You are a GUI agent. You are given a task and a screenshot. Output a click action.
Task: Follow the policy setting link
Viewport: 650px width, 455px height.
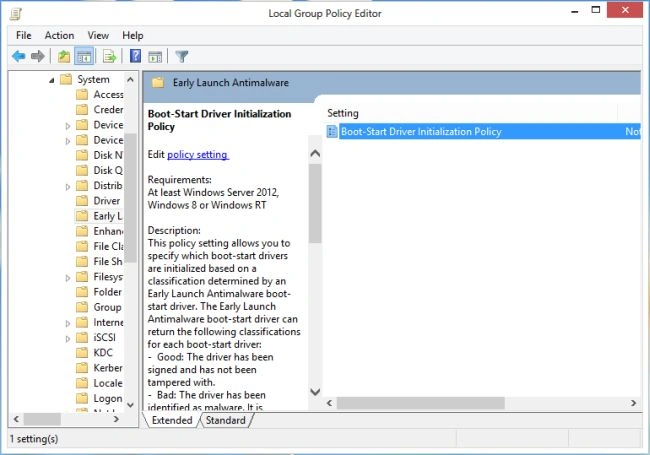coord(197,155)
